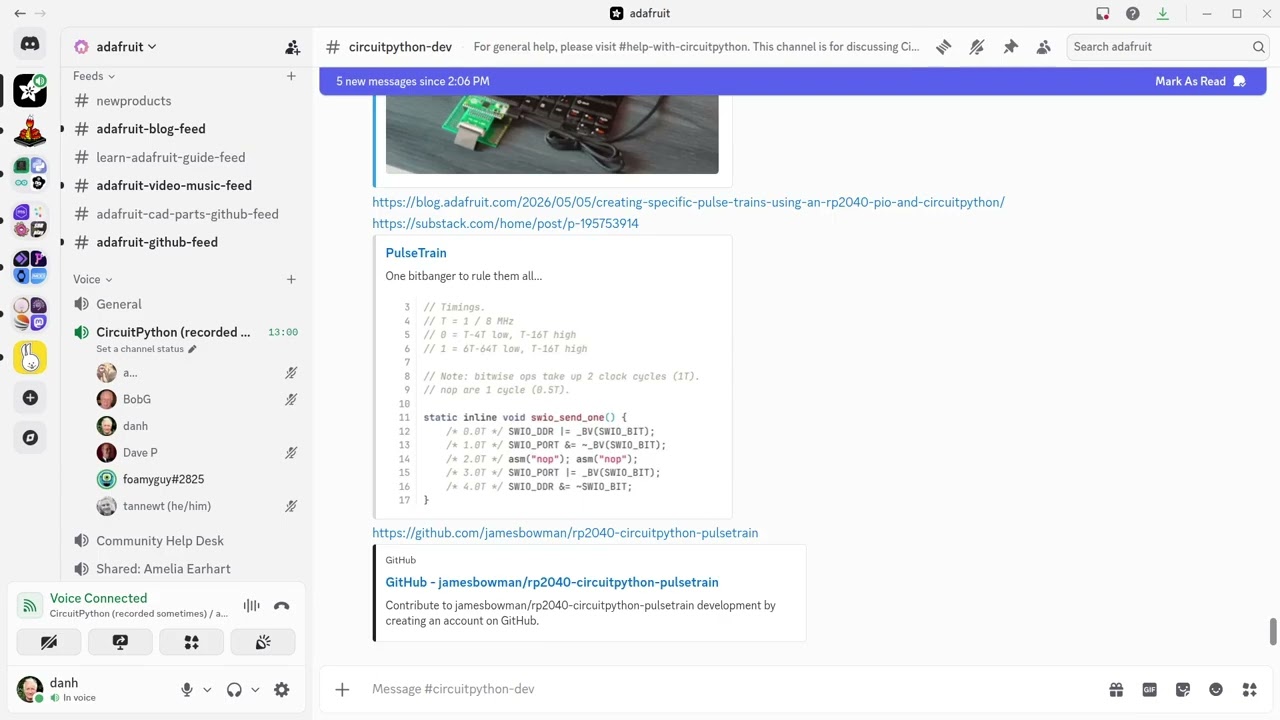Click the keyboard photo thumbnail
Image resolution: width=1280 pixels, height=720 pixels.
pyautogui.click(x=552, y=134)
